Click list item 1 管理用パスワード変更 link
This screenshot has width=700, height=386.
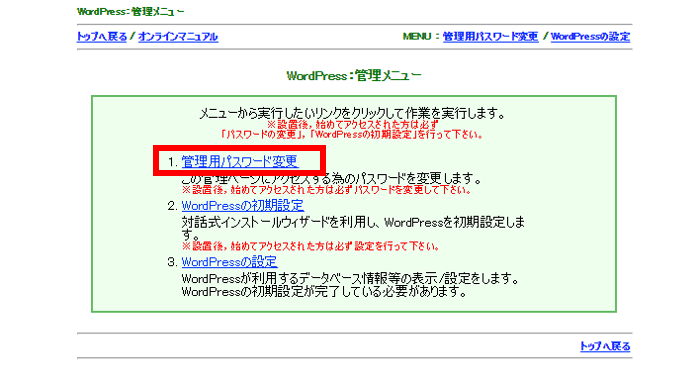[240, 161]
